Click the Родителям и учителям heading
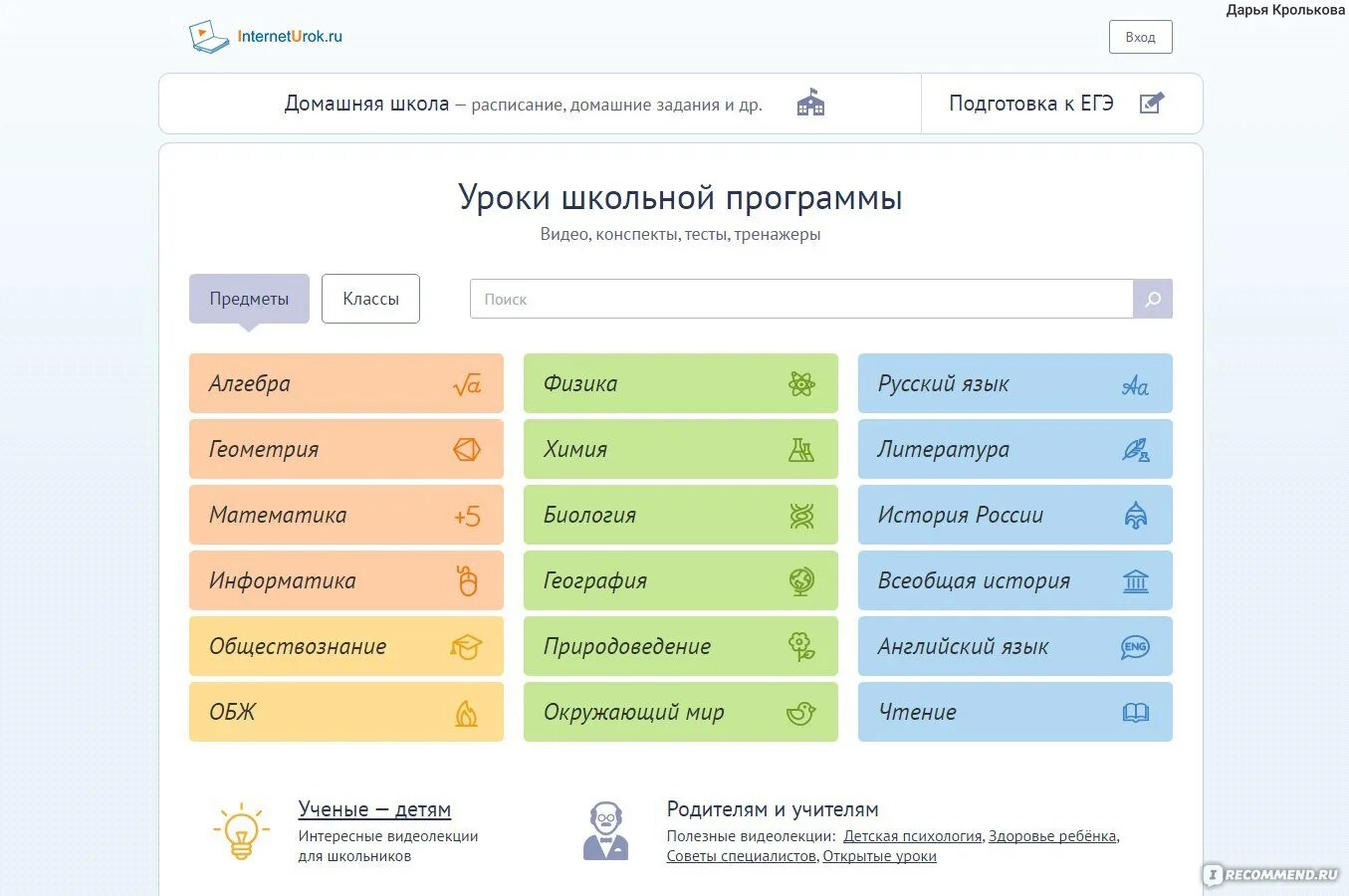Image resolution: width=1349 pixels, height=896 pixels. coord(773,809)
